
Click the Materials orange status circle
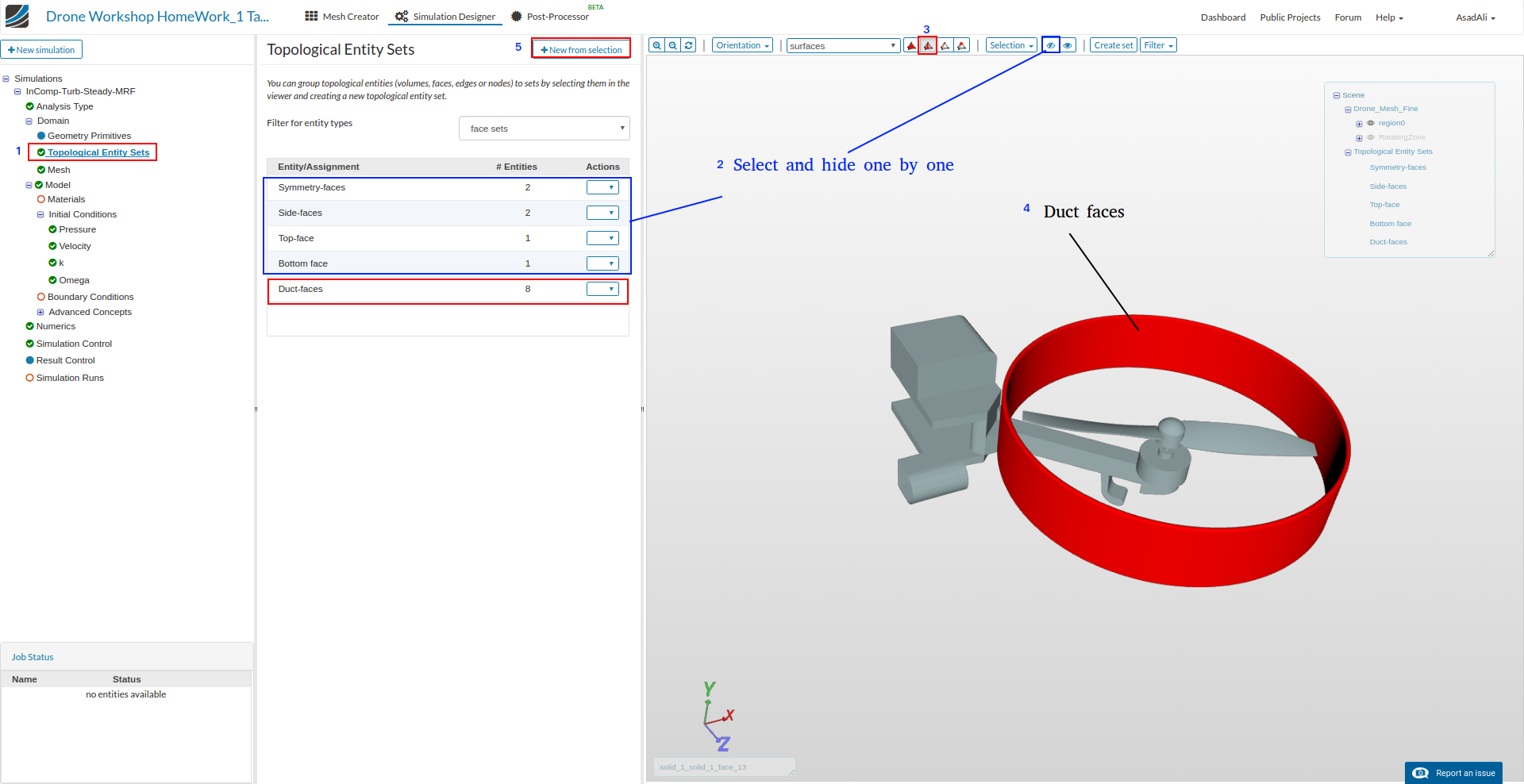pyautogui.click(x=41, y=199)
